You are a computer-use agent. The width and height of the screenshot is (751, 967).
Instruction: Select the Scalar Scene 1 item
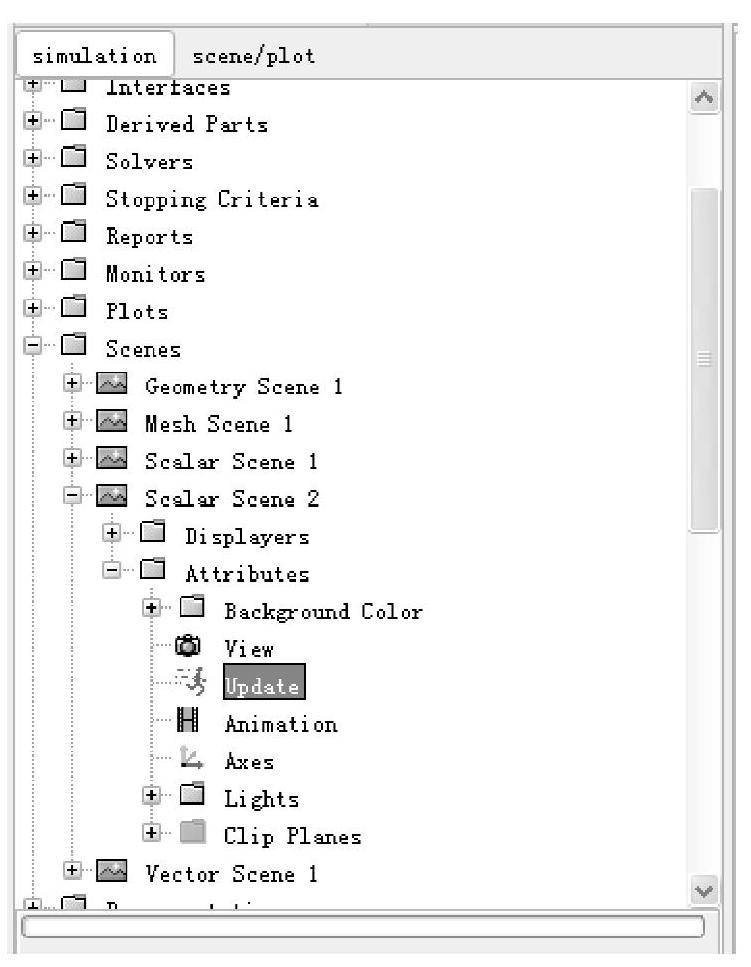231,461
